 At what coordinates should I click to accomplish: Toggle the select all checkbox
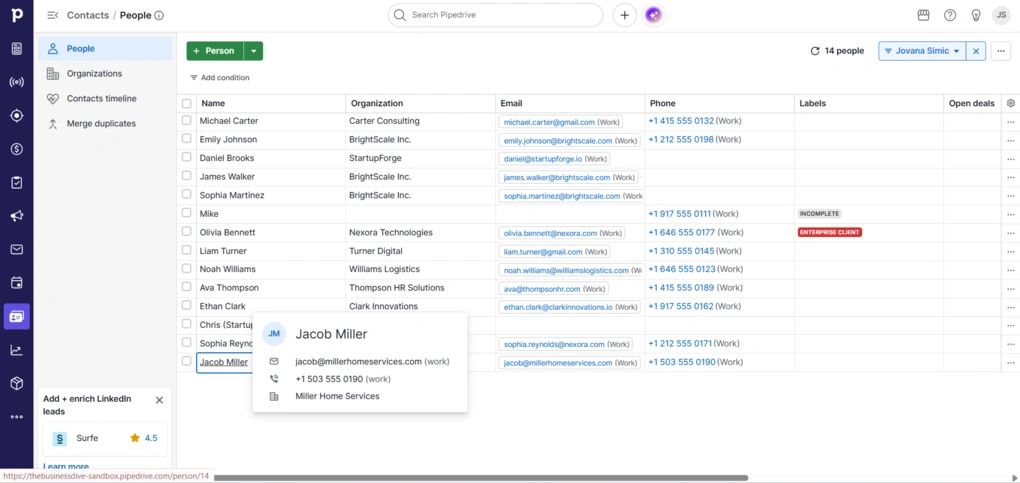(x=187, y=104)
